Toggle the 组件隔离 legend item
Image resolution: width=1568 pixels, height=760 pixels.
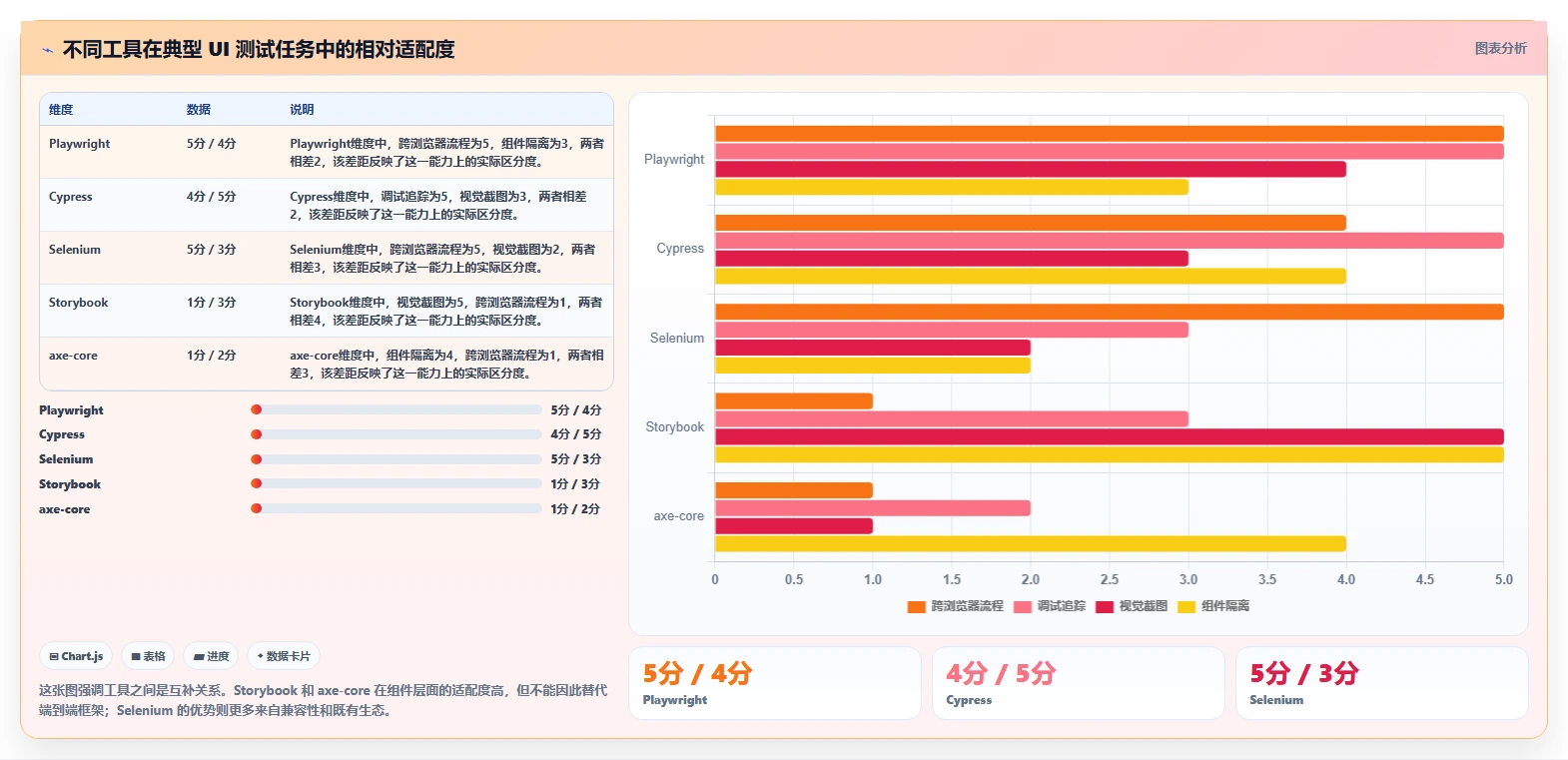(x=1212, y=606)
